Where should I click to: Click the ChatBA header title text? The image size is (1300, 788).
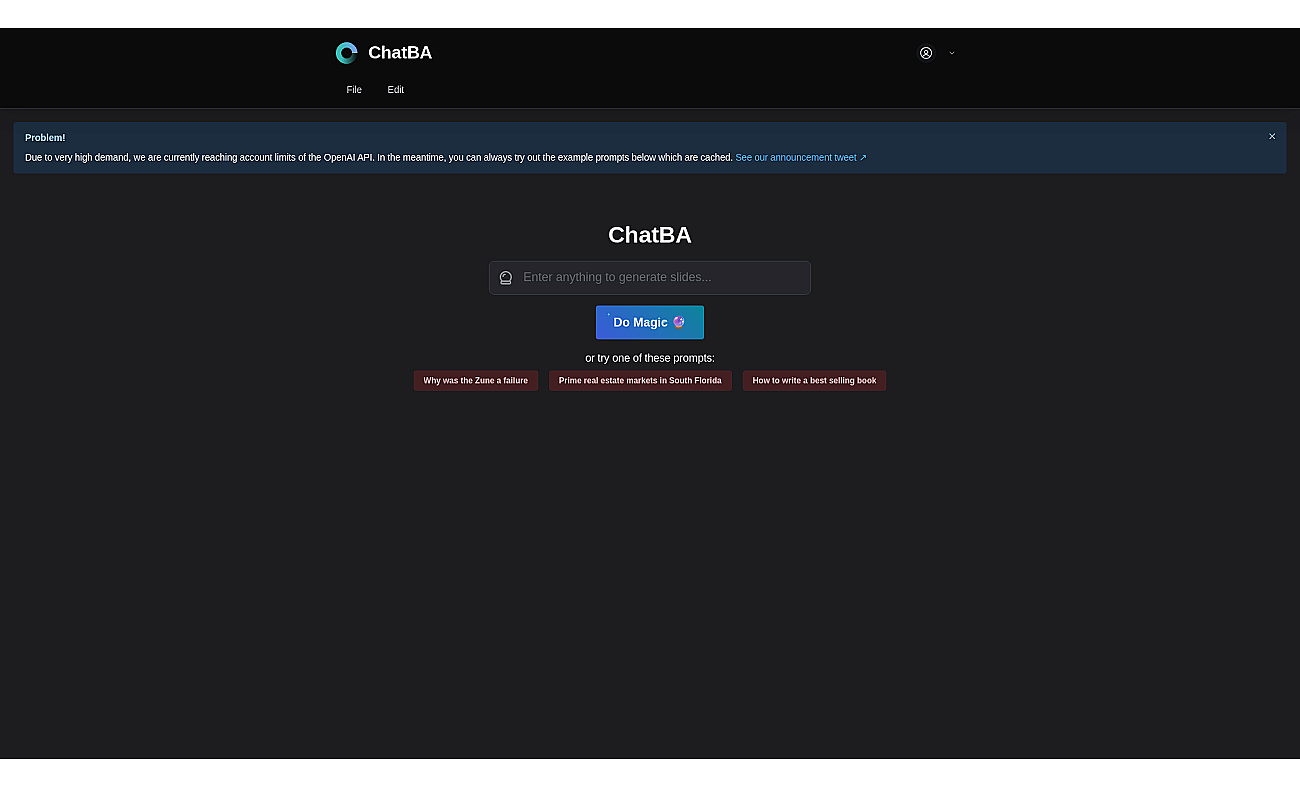point(400,53)
